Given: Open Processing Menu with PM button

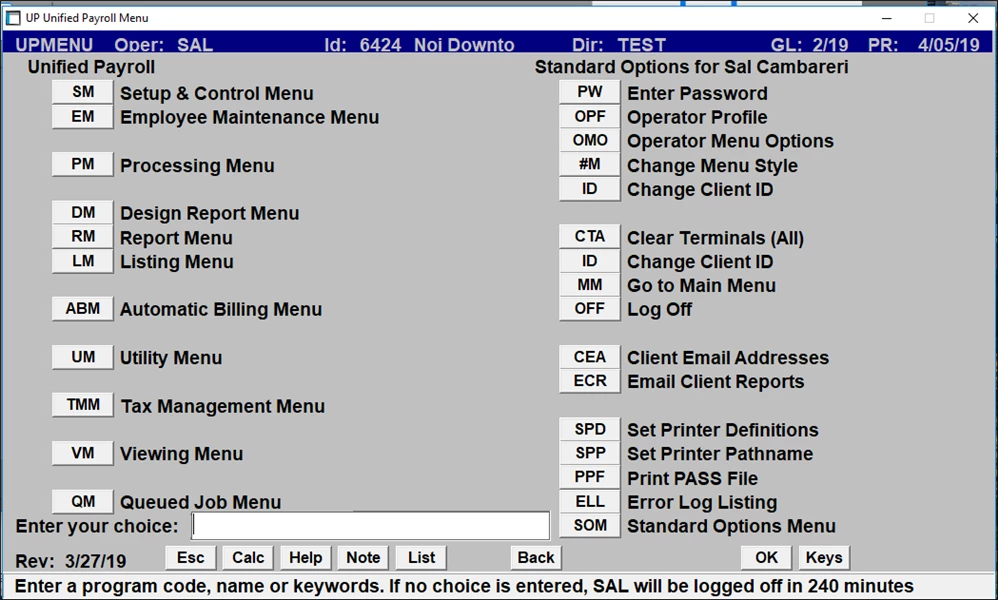Looking at the screenshot, I should 83,164.
